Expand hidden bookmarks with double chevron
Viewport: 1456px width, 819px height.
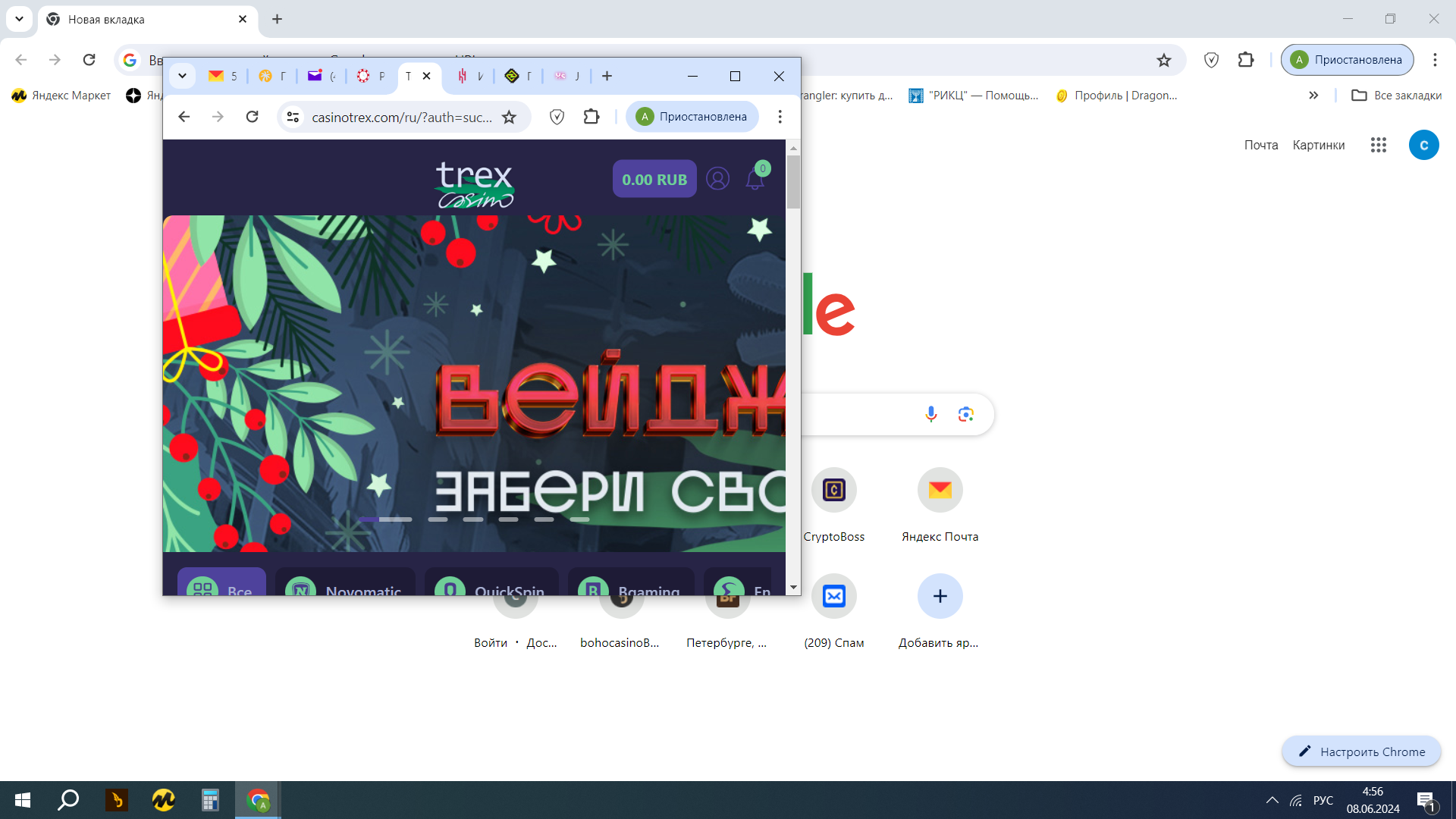click(1313, 95)
